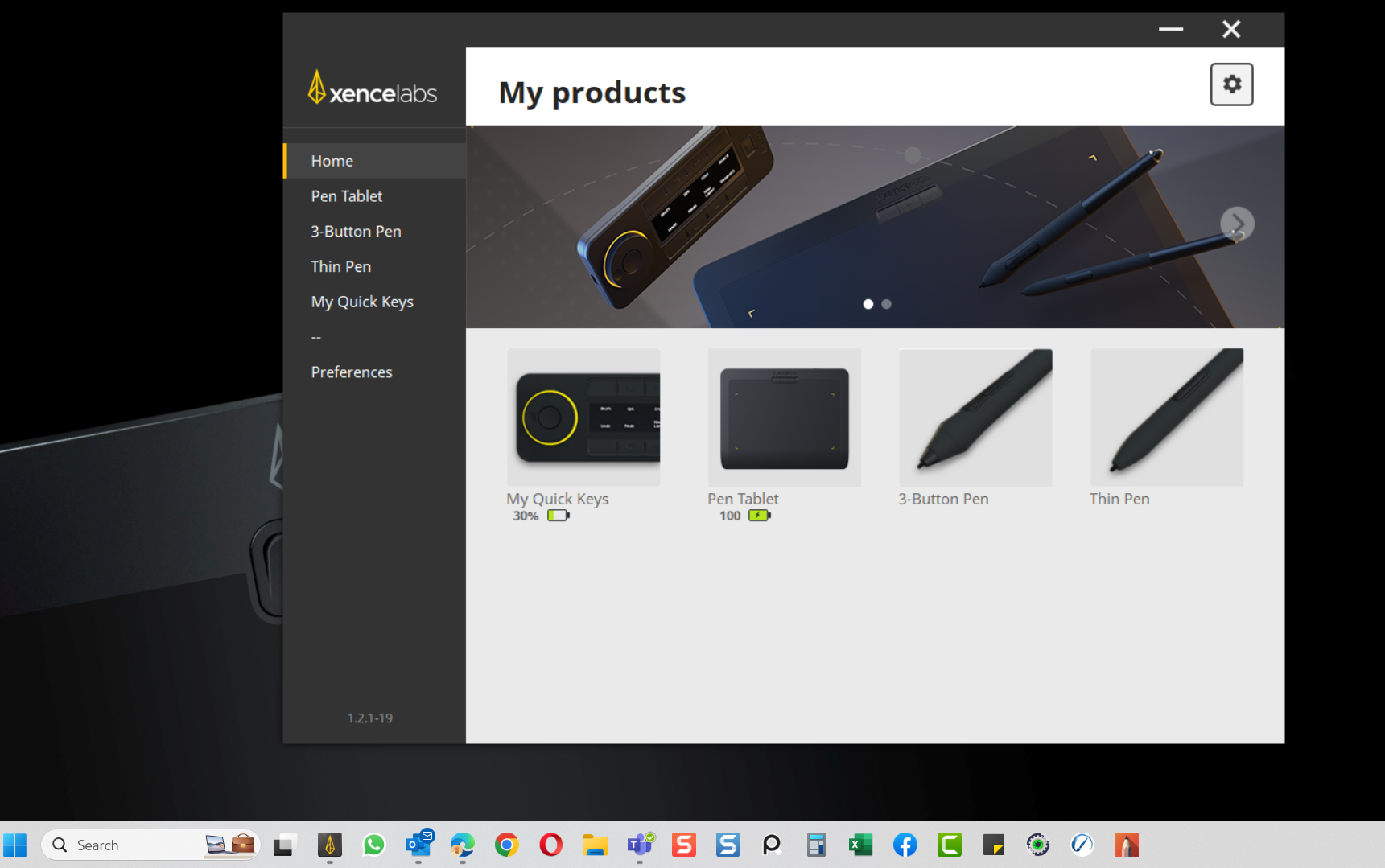Click the 'Pen Tablet' product label
1385x868 pixels.
(x=743, y=499)
